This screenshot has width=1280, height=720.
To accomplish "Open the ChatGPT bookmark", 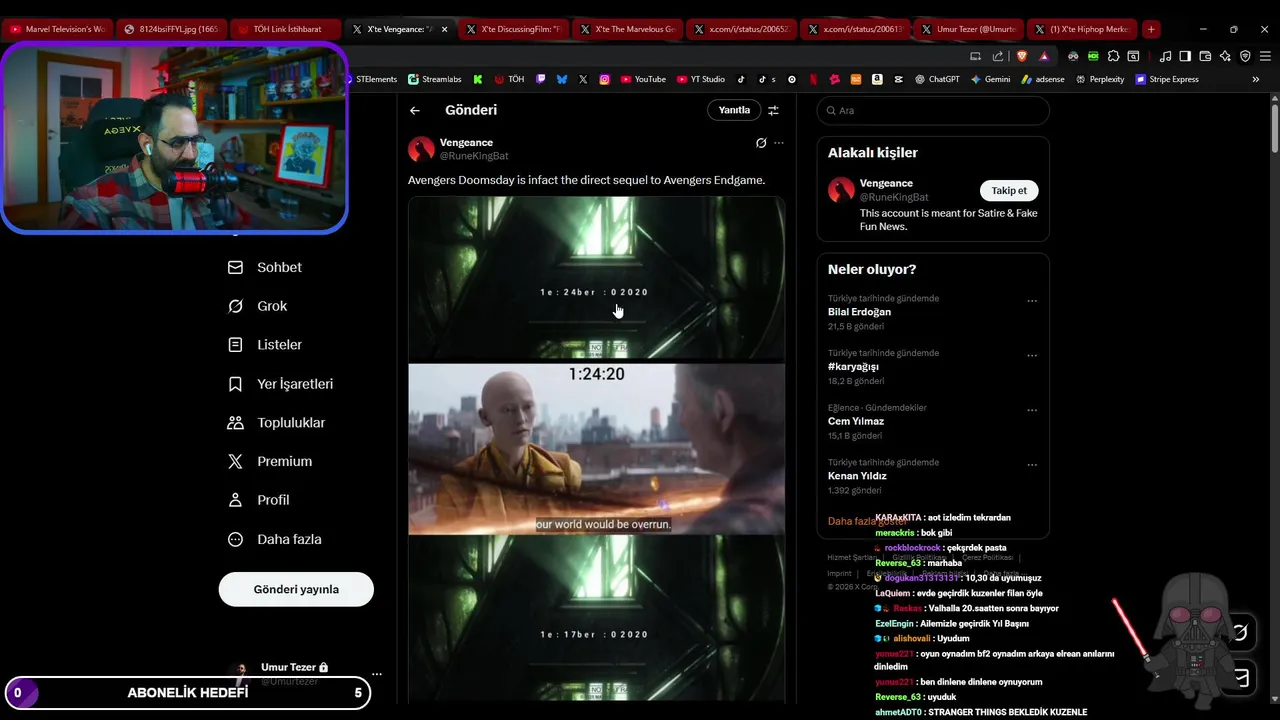I will pyautogui.click(x=937, y=79).
